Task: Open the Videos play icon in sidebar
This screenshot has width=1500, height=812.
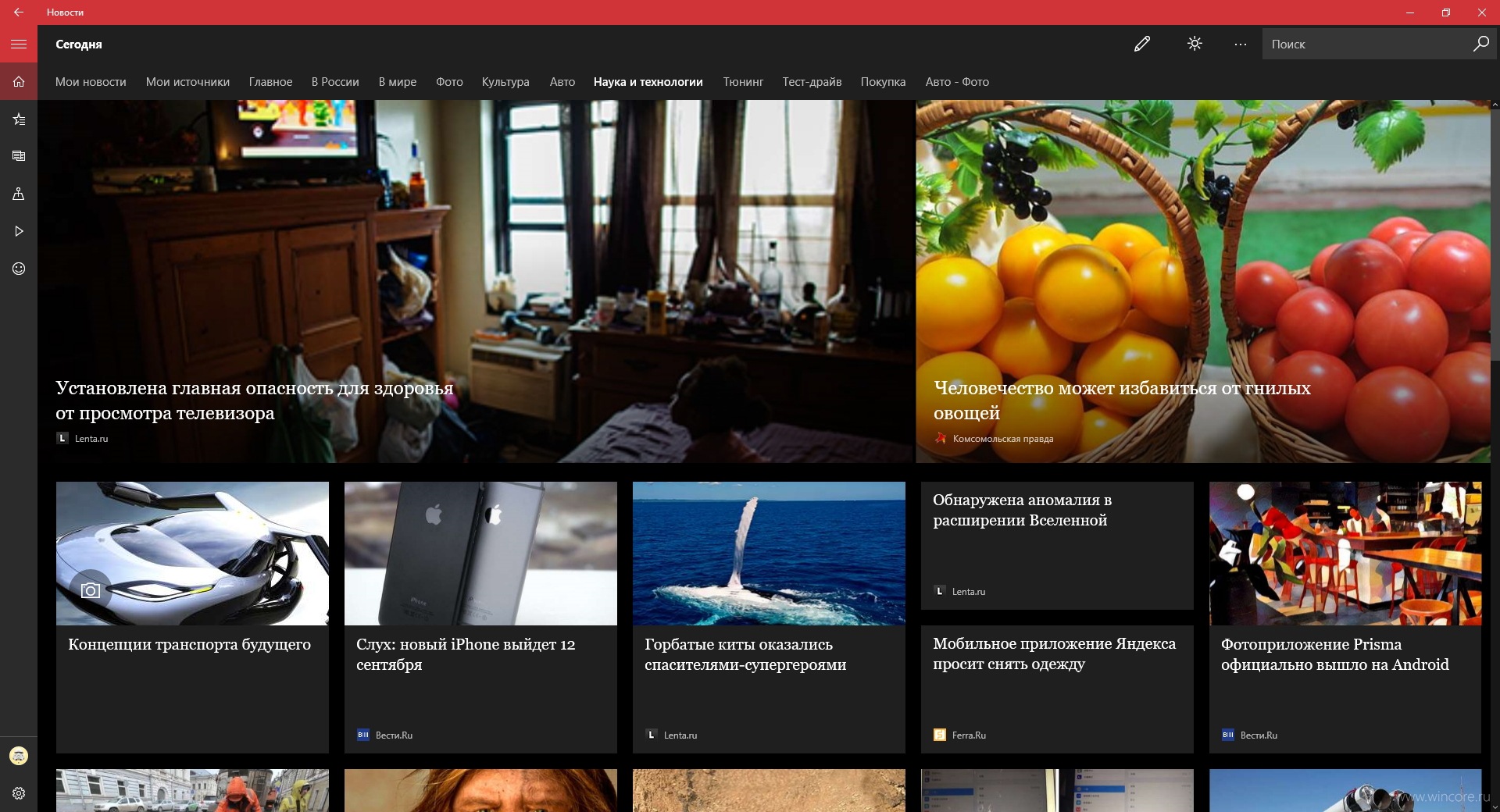Action: [19, 231]
